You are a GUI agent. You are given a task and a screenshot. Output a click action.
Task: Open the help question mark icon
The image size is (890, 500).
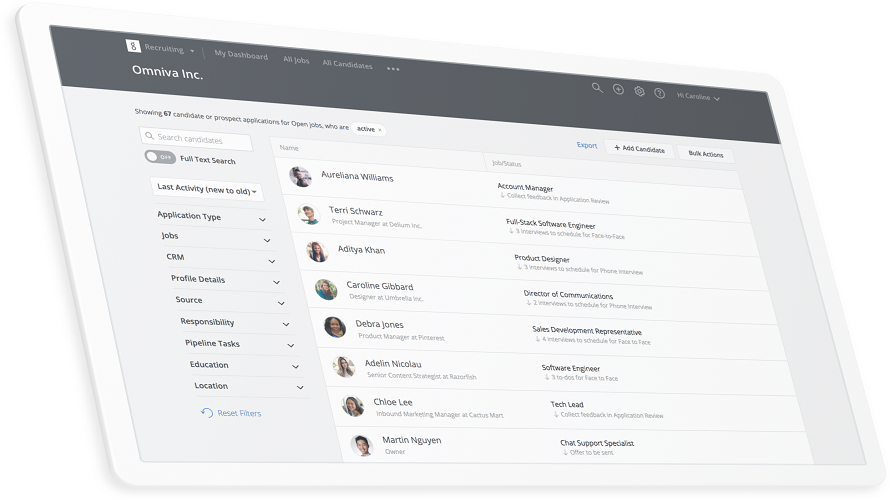point(660,93)
